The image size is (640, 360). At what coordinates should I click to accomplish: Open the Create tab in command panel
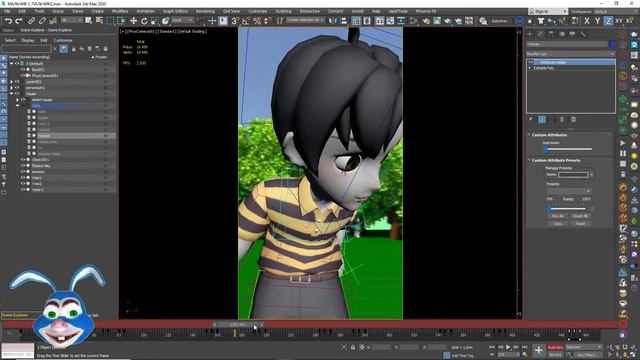530,34
